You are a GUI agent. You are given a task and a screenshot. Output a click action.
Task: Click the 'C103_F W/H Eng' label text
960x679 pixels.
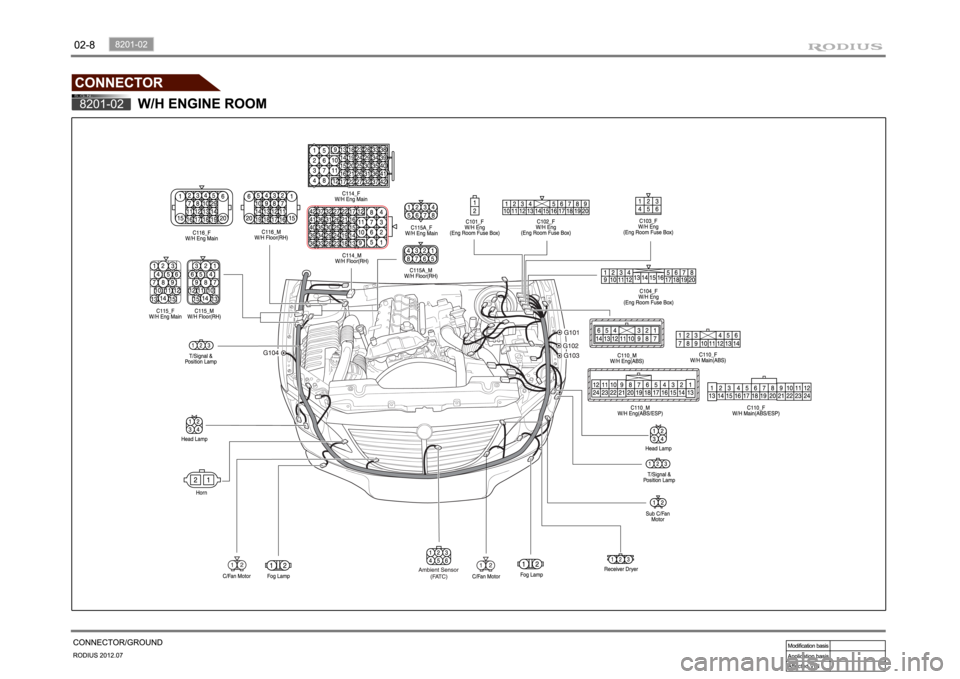648,224
